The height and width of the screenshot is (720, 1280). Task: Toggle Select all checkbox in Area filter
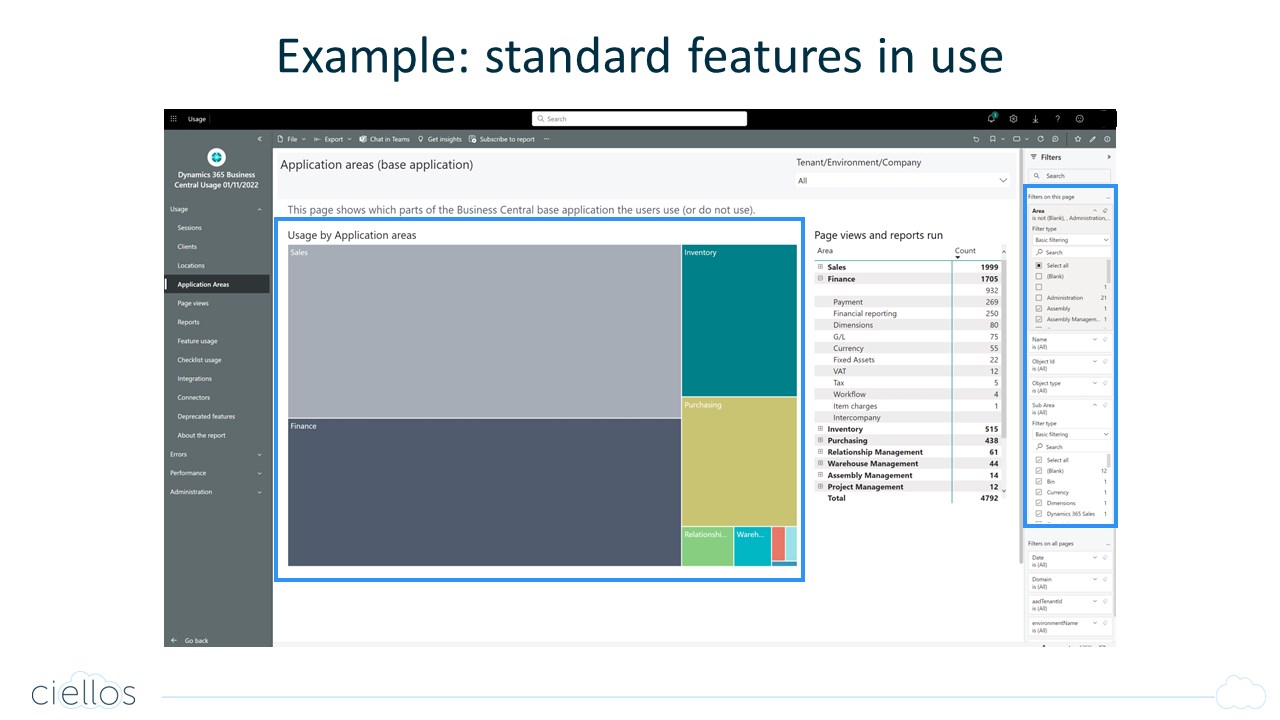point(1039,265)
